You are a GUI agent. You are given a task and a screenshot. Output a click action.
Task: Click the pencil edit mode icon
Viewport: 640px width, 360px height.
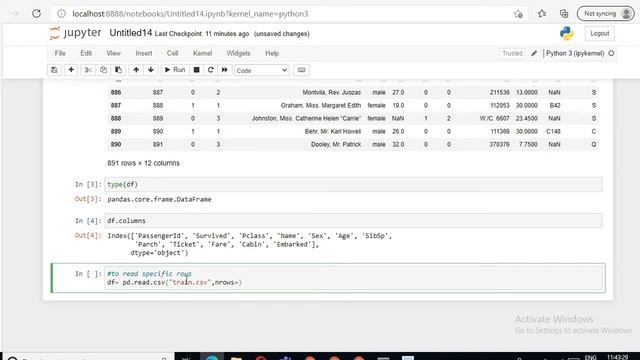534,53
